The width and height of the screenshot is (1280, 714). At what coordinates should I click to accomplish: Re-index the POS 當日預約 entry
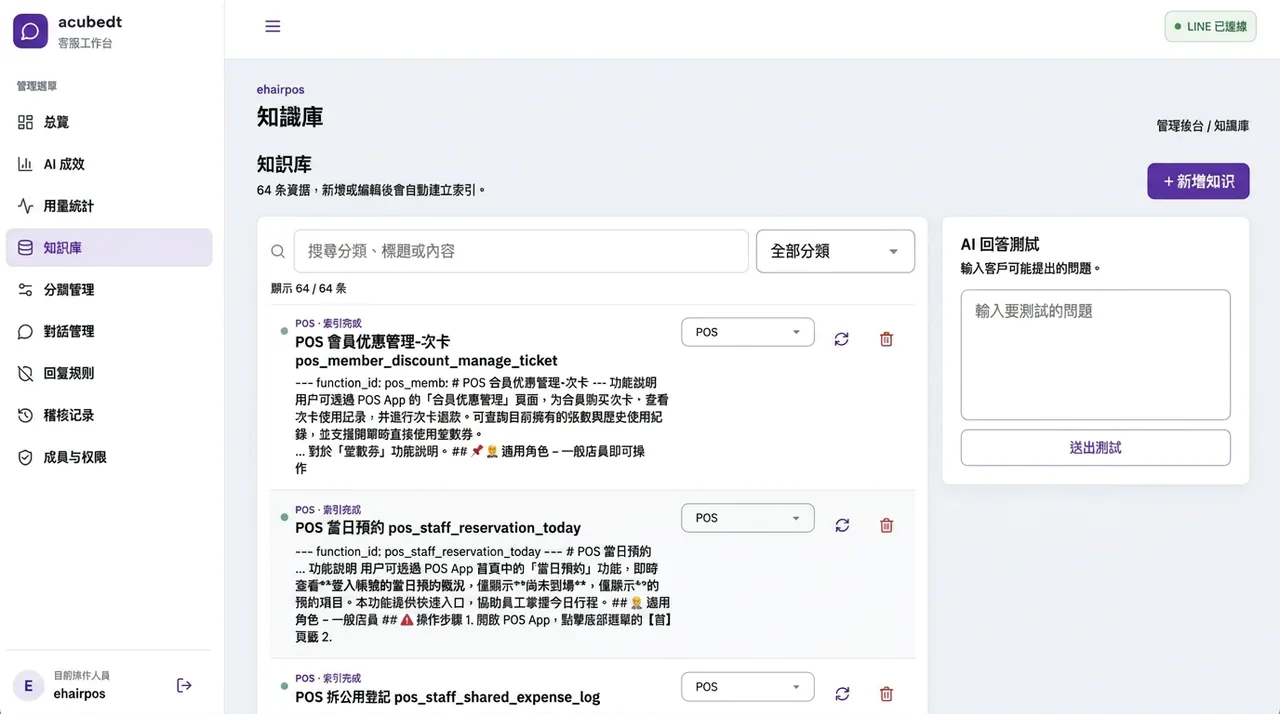(842, 525)
